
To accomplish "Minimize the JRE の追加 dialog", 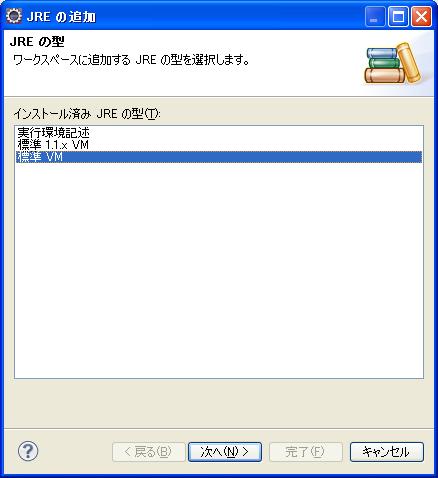I will click(375, 16).
